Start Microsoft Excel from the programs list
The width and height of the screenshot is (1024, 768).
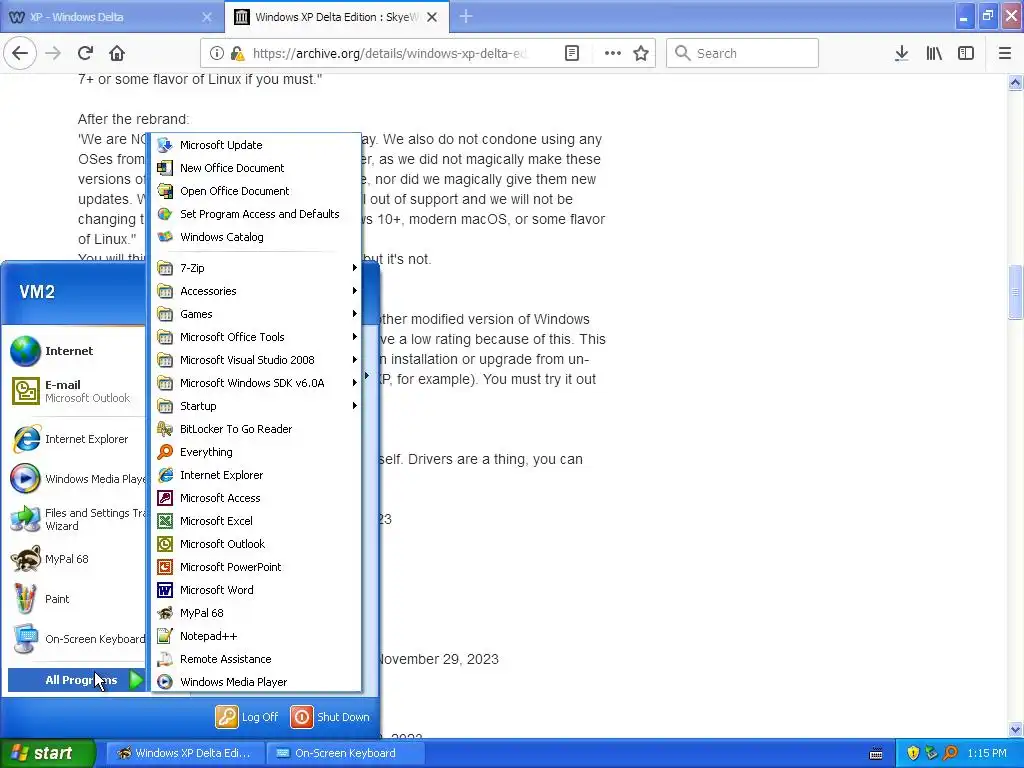click(257, 521)
